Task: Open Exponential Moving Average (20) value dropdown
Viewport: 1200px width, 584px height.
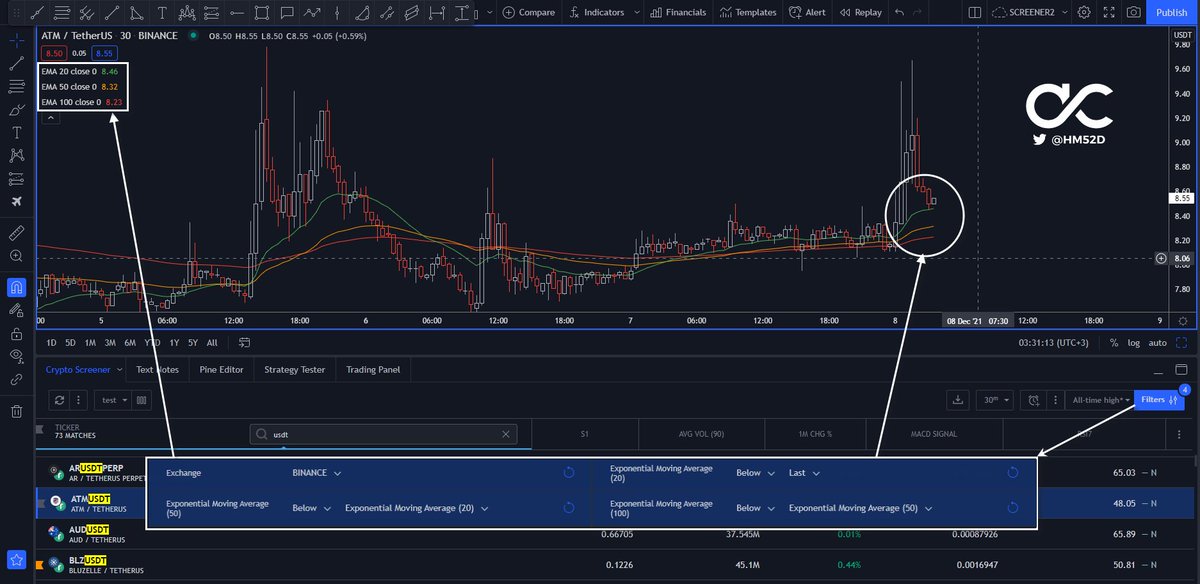Action: point(417,508)
